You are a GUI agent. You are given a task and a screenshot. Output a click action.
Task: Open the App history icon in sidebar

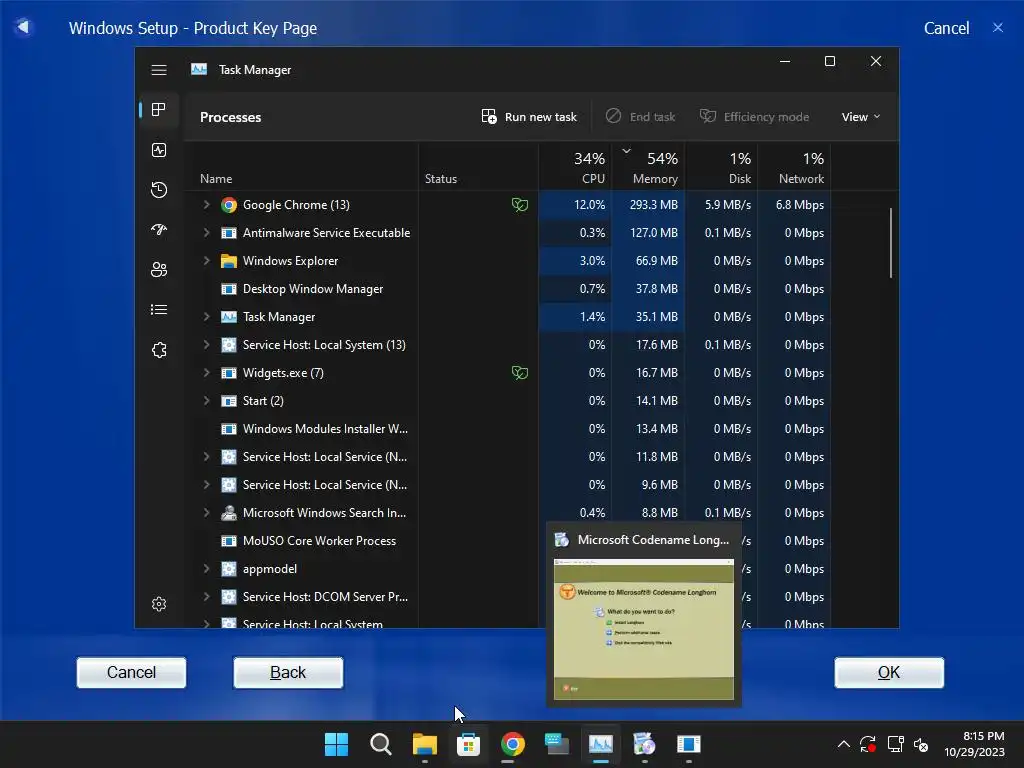coord(159,190)
